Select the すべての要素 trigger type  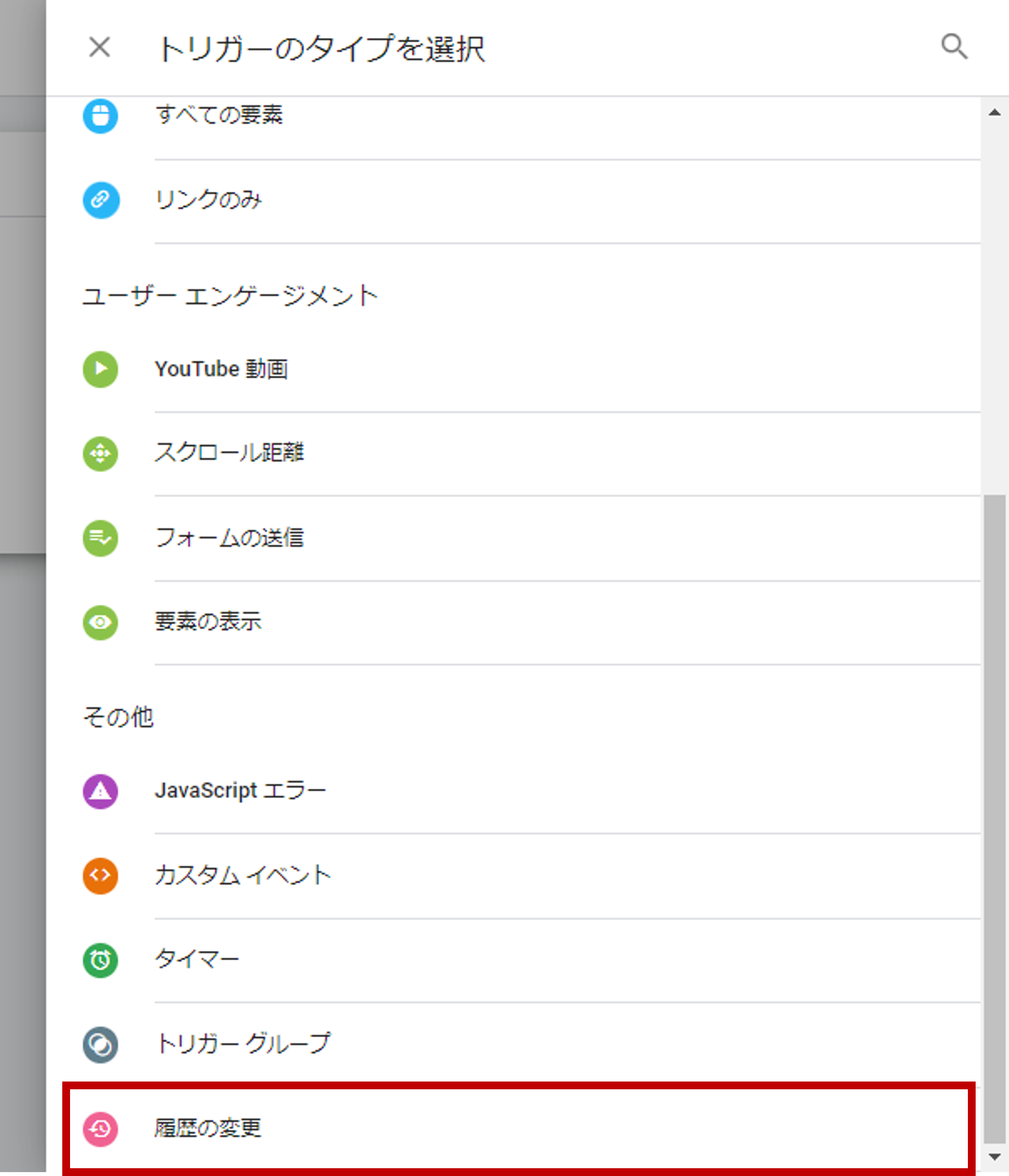pyautogui.click(x=219, y=115)
